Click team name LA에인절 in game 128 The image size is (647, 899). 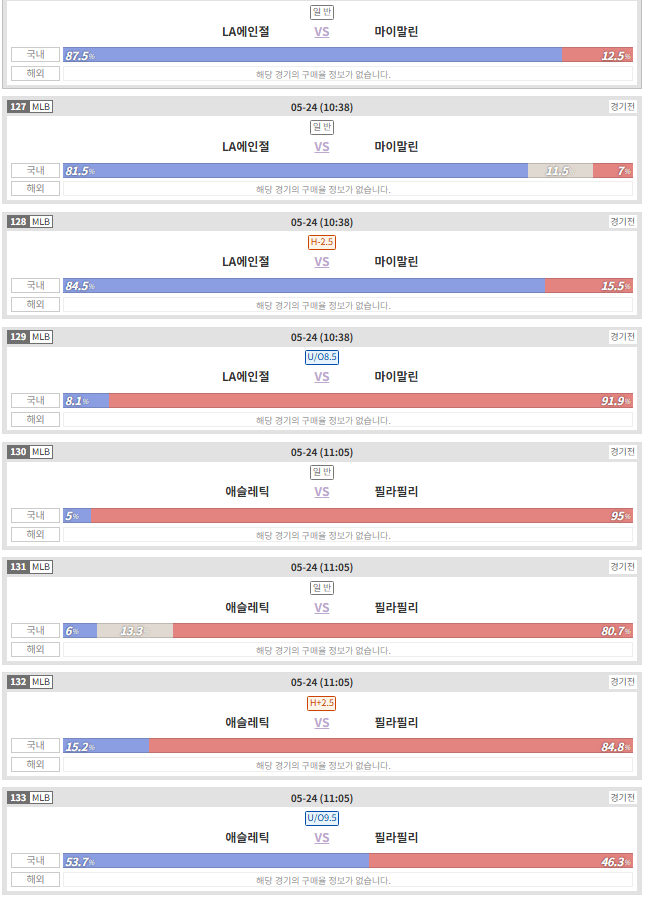point(245,261)
